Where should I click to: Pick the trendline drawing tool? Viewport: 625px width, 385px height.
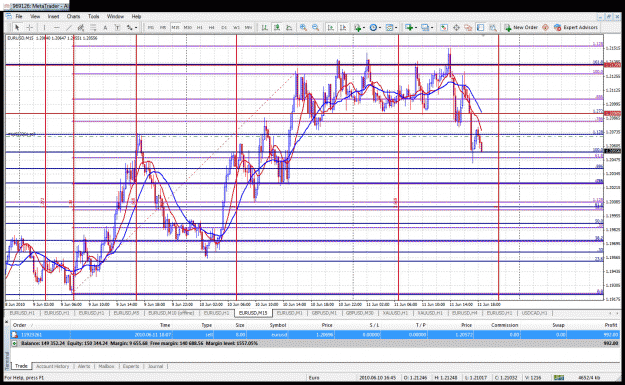point(69,28)
